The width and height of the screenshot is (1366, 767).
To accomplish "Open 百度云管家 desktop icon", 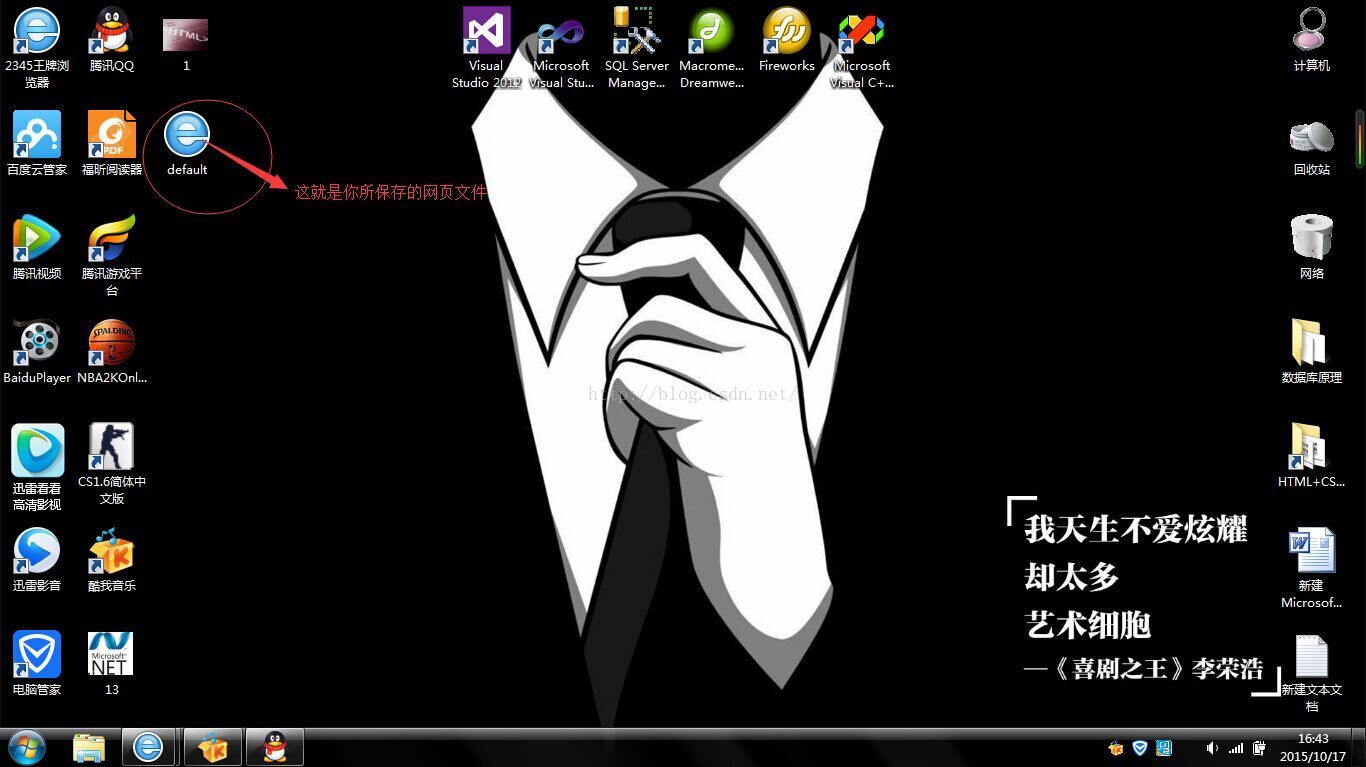I will [37, 144].
